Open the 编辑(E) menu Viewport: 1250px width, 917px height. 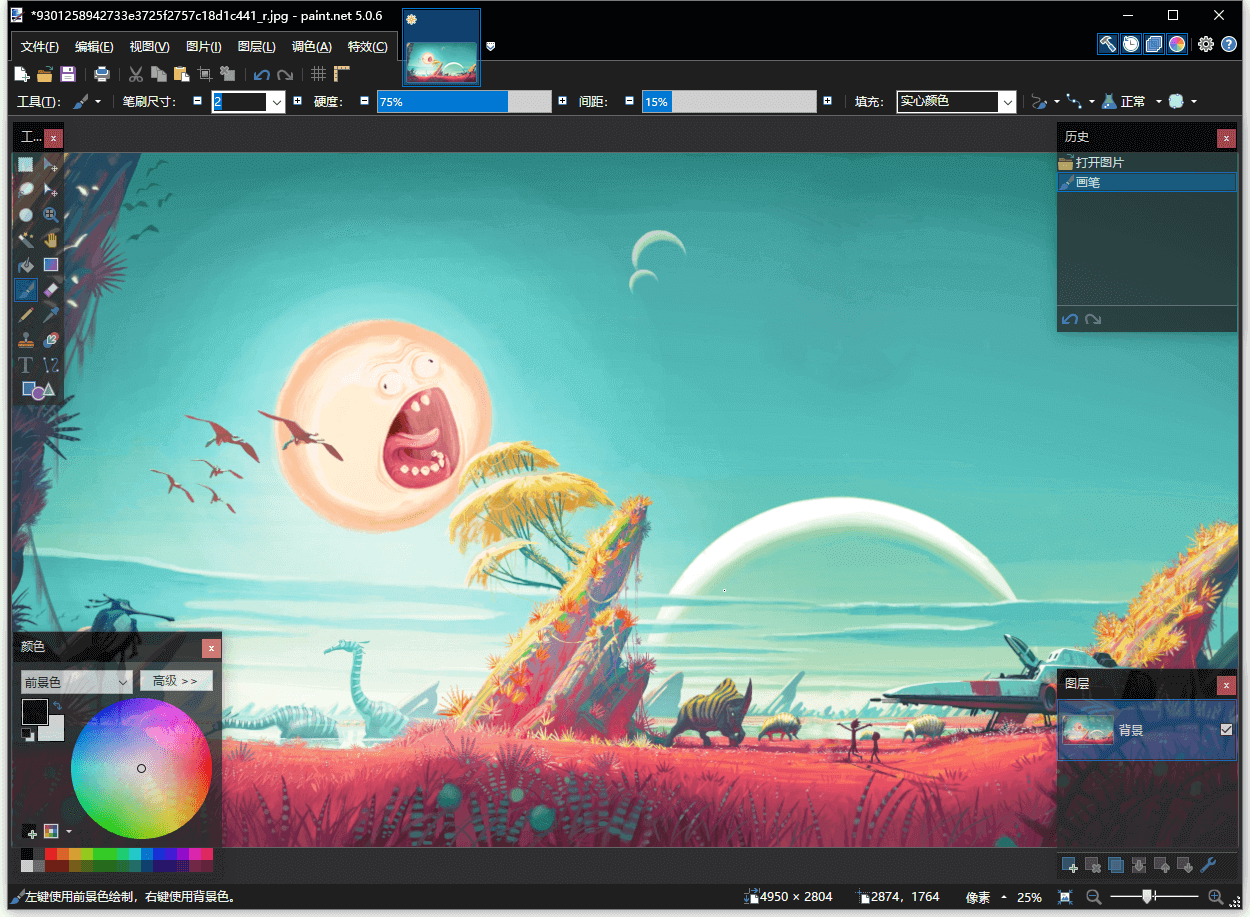point(94,47)
